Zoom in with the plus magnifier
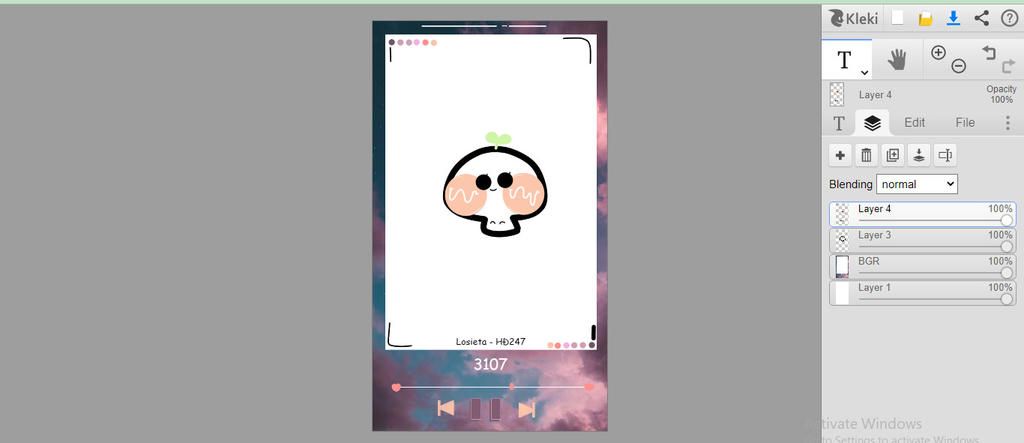1024x443 pixels. coord(938,53)
